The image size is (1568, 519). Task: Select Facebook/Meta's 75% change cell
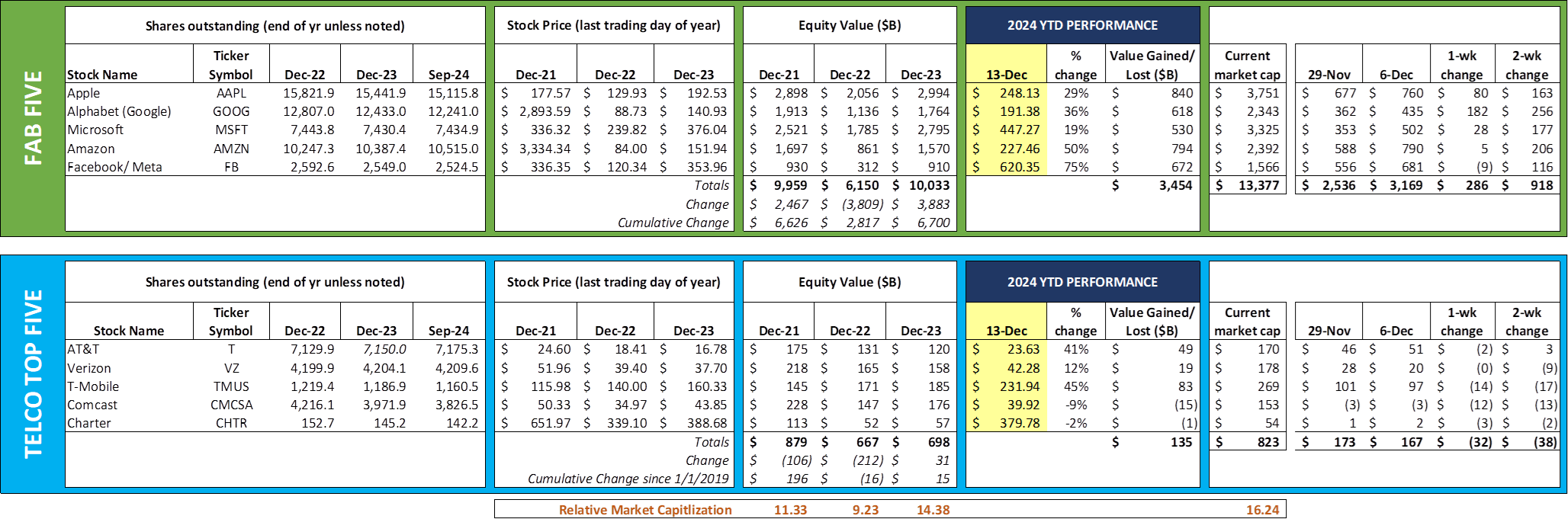click(x=1076, y=167)
